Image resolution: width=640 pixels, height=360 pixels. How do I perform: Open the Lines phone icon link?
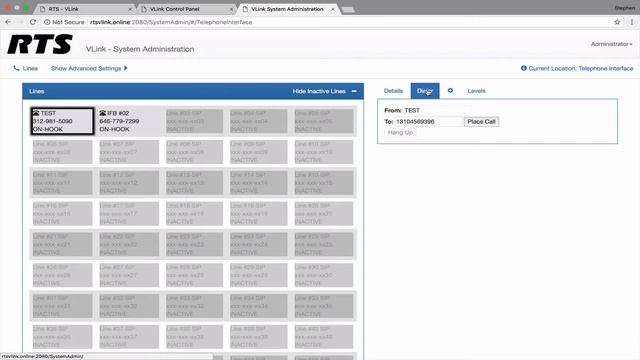(x=25, y=68)
